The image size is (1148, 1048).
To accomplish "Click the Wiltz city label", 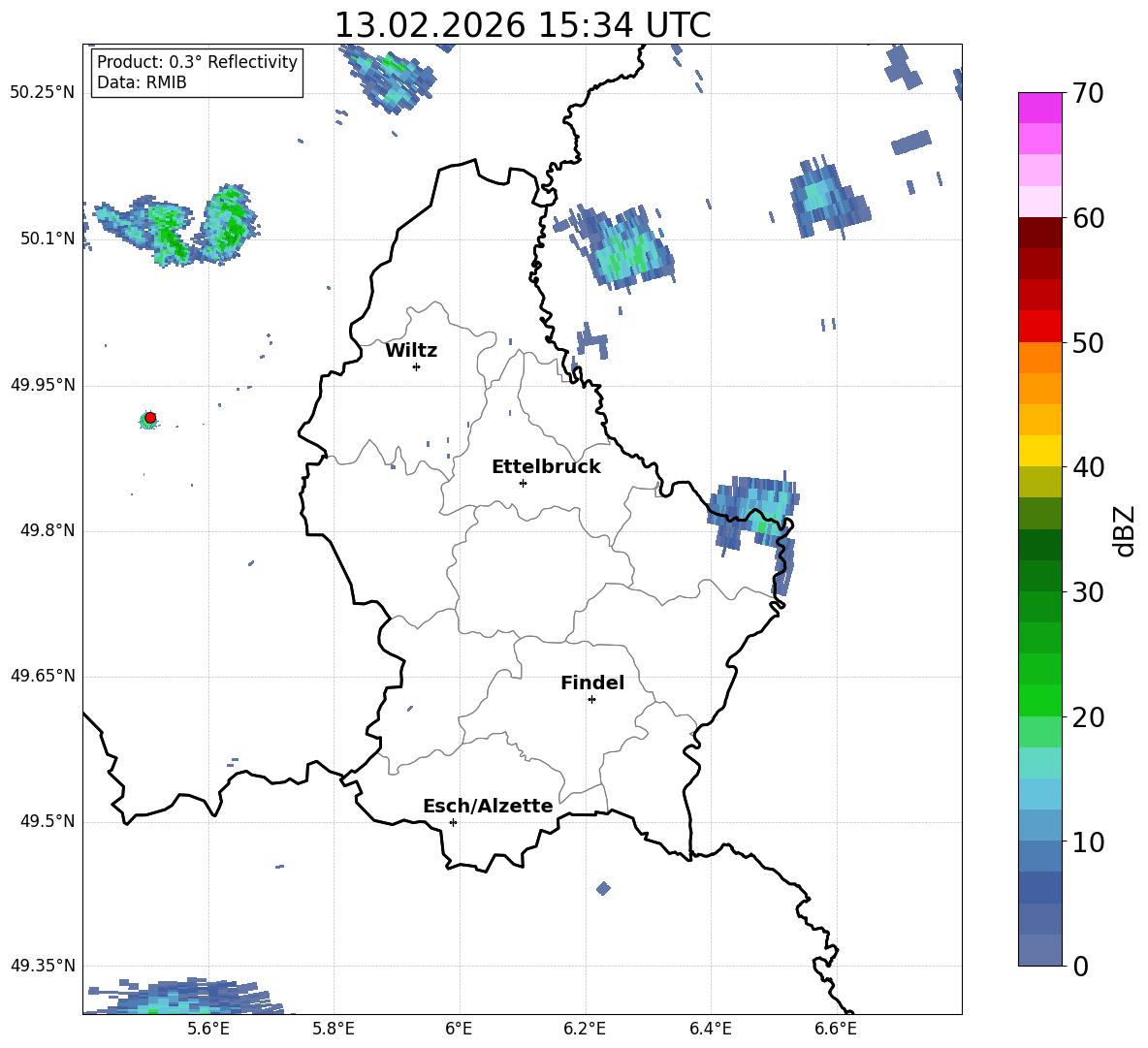I will point(411,351).
